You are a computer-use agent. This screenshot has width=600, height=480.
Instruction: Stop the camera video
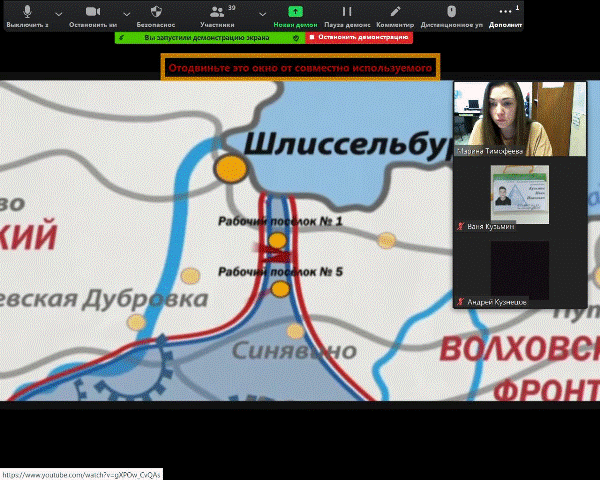[92, 11]
